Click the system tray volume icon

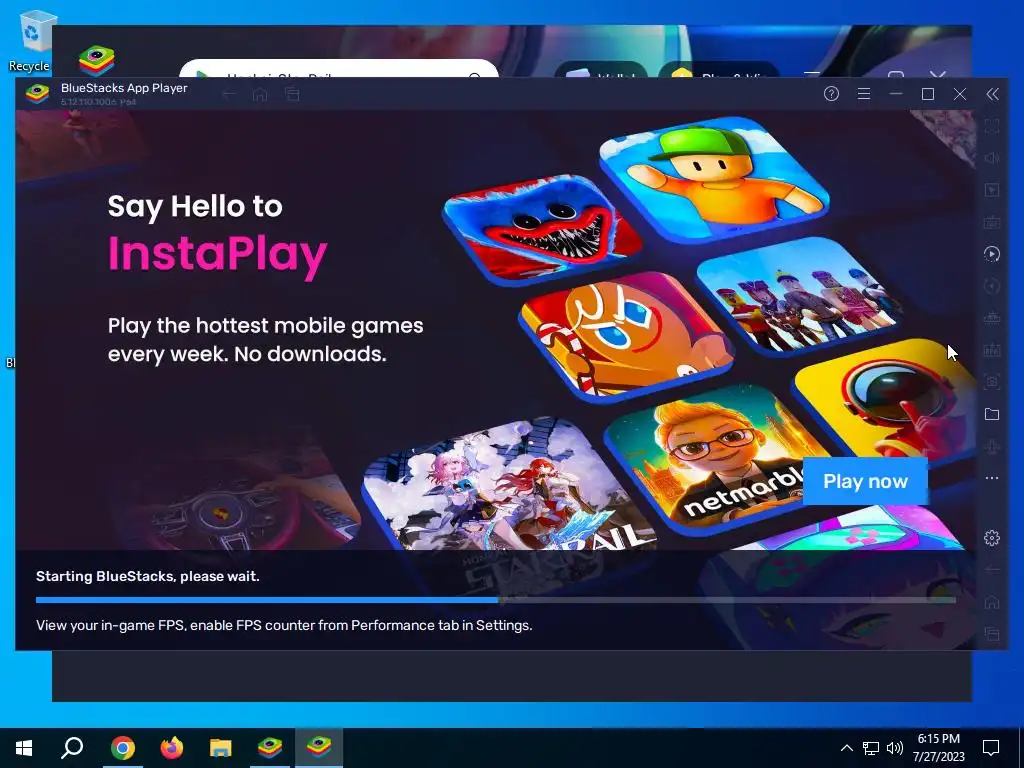pos(895,748)
